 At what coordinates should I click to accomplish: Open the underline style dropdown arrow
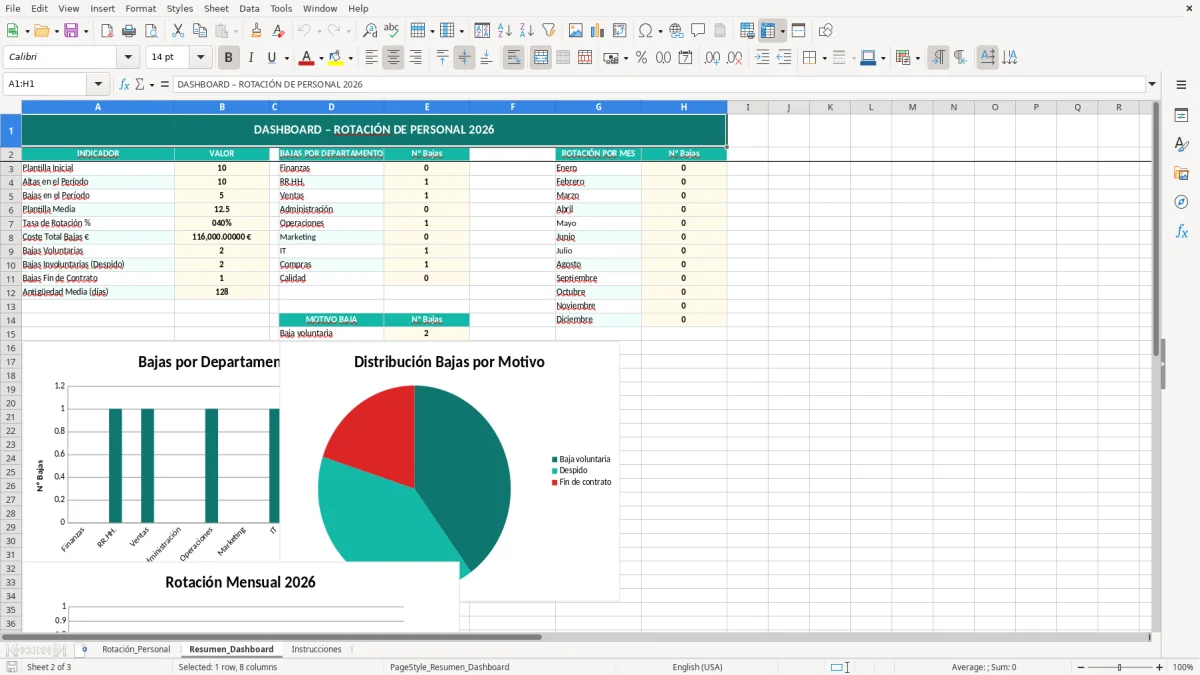[285, 58]
